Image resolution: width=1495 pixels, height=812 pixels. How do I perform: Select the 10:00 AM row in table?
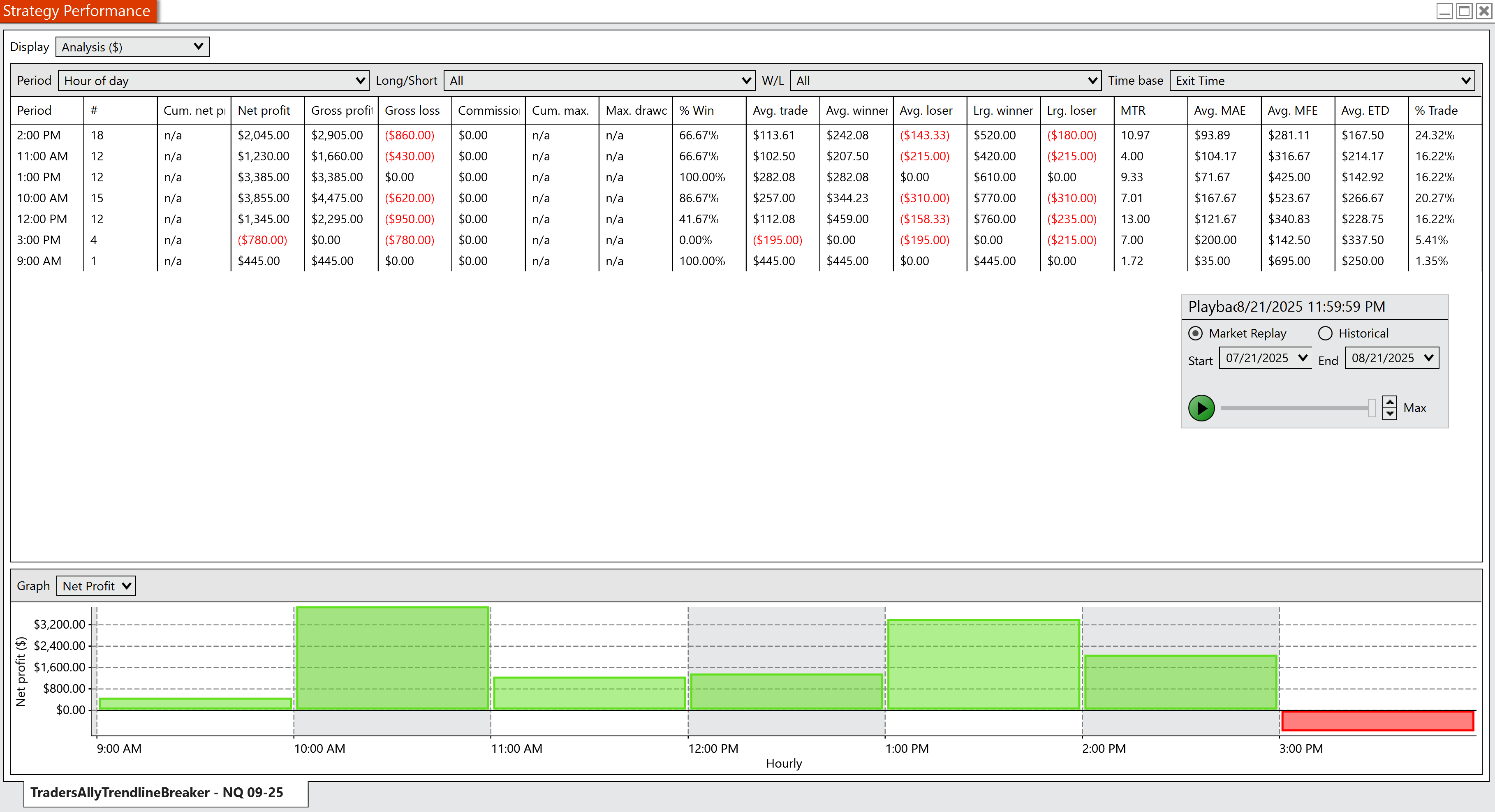click(42, 198)
